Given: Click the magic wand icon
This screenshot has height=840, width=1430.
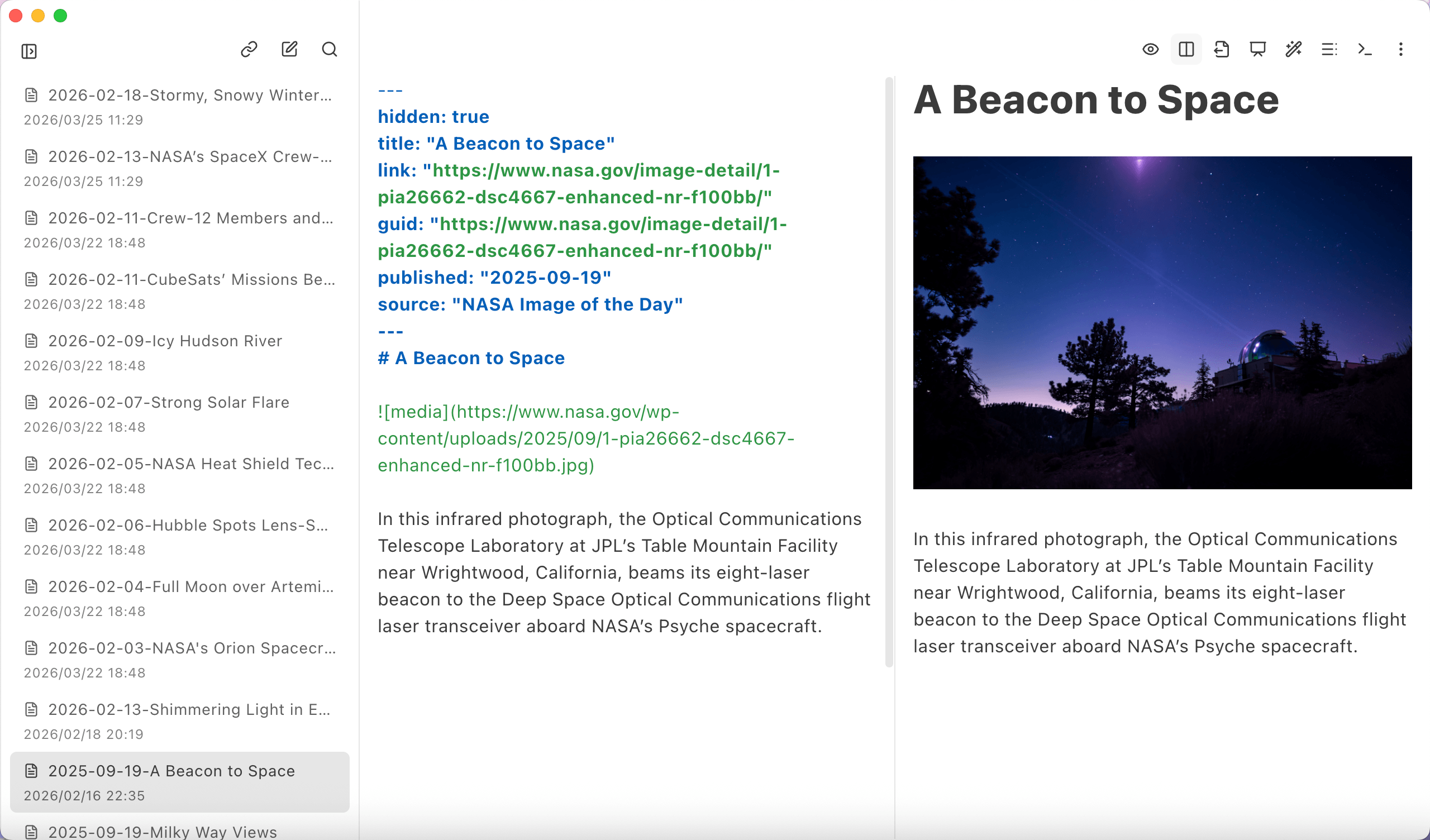Looking at the screenshot, I should pos(1293,49).
